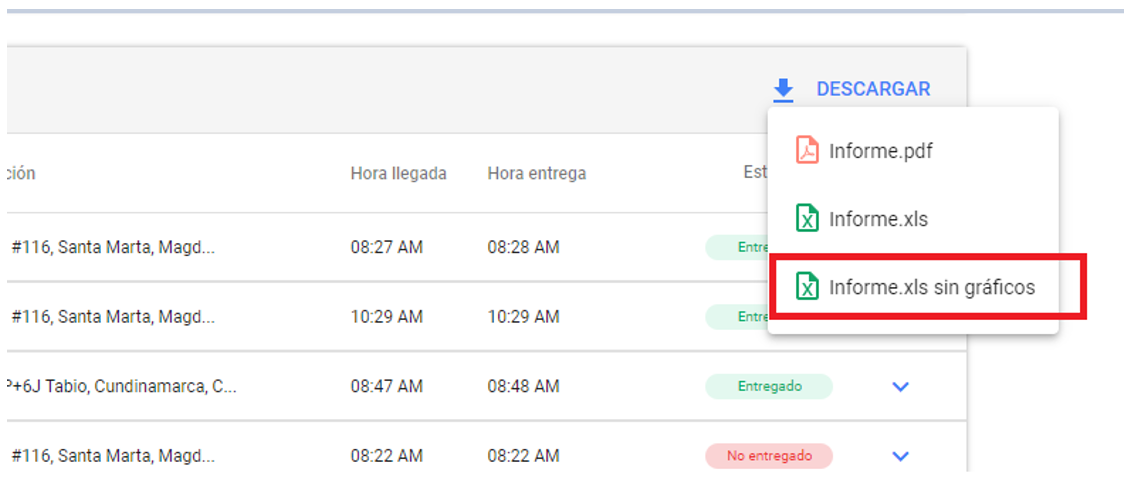Click the 08:28 AM delivery time cell
Image resolution: width=1128 pixels, height=489 pixels.
(x=523, y=247)
